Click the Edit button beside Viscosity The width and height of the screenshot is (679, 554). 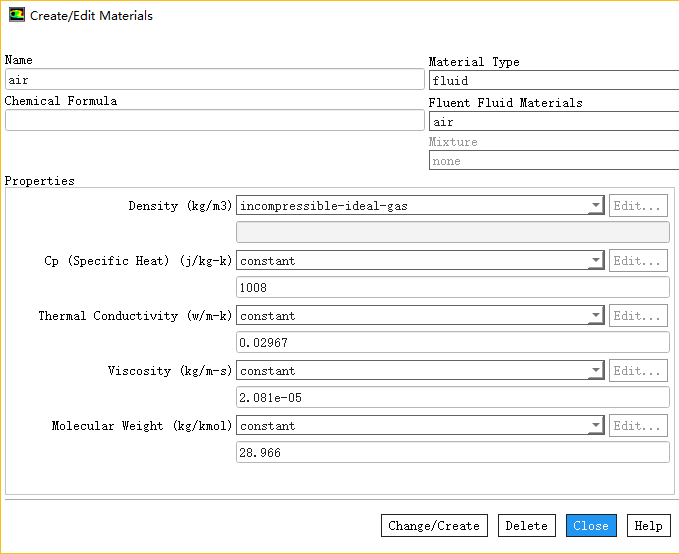[638, 371]
